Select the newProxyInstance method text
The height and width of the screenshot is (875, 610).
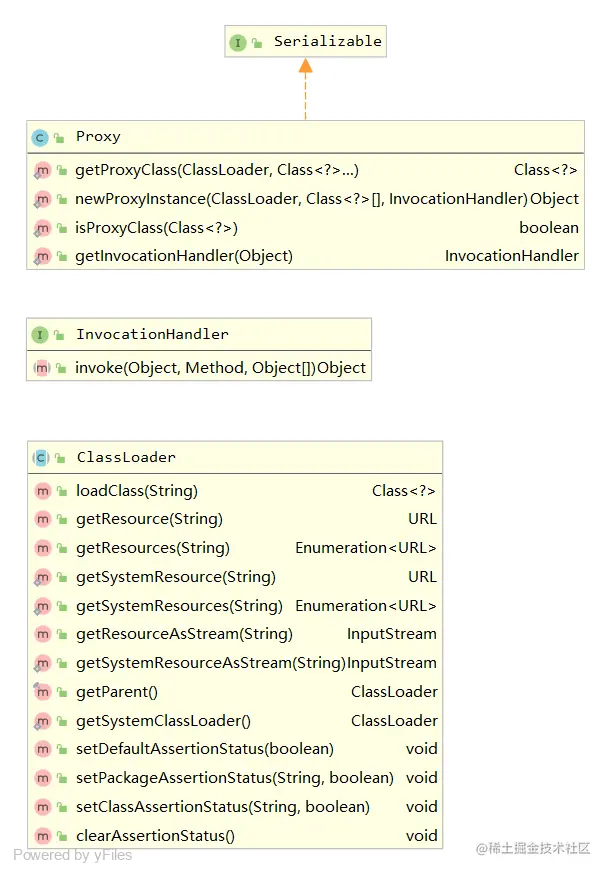[301, 199]
